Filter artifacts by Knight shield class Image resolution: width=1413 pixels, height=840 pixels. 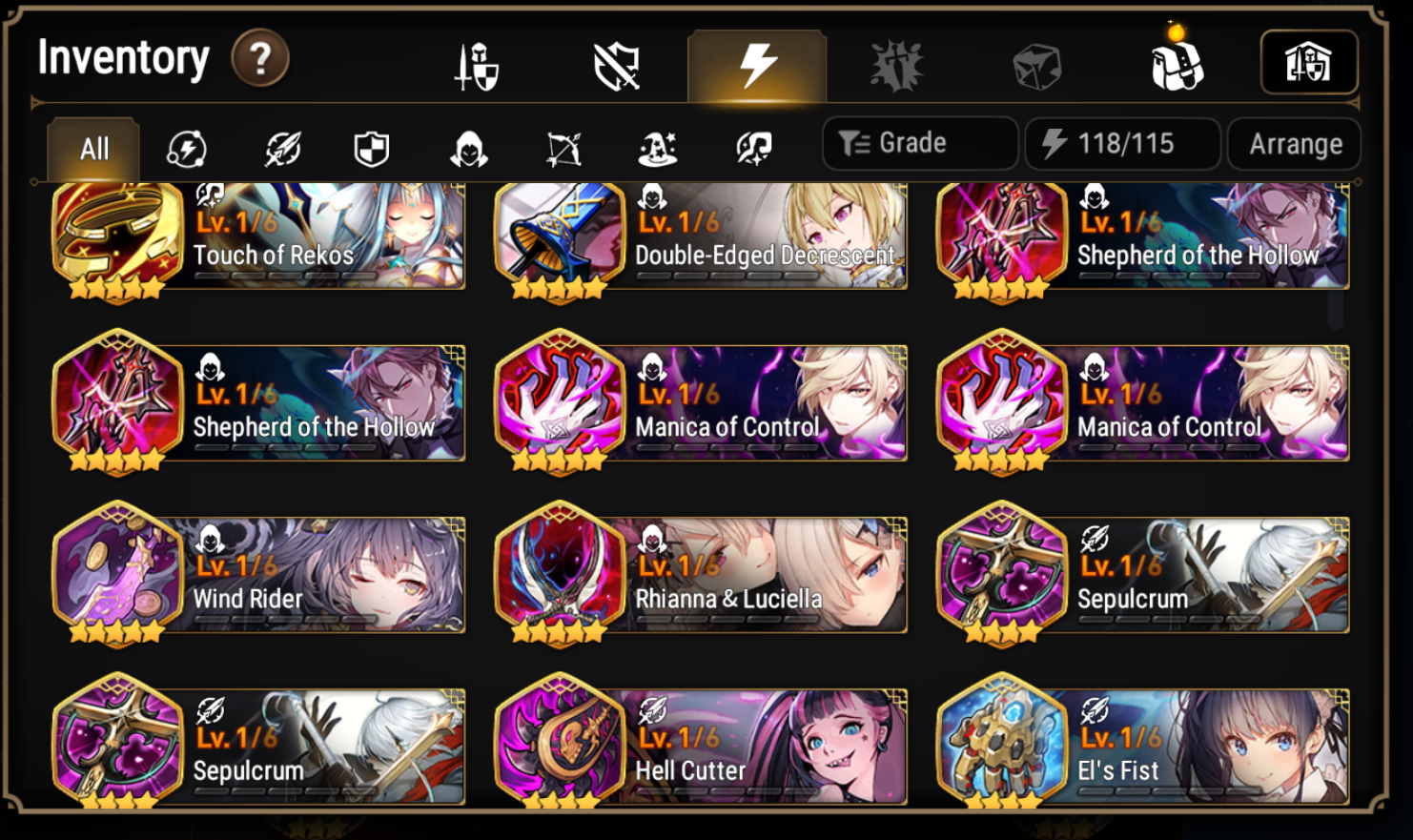point(372,149)
